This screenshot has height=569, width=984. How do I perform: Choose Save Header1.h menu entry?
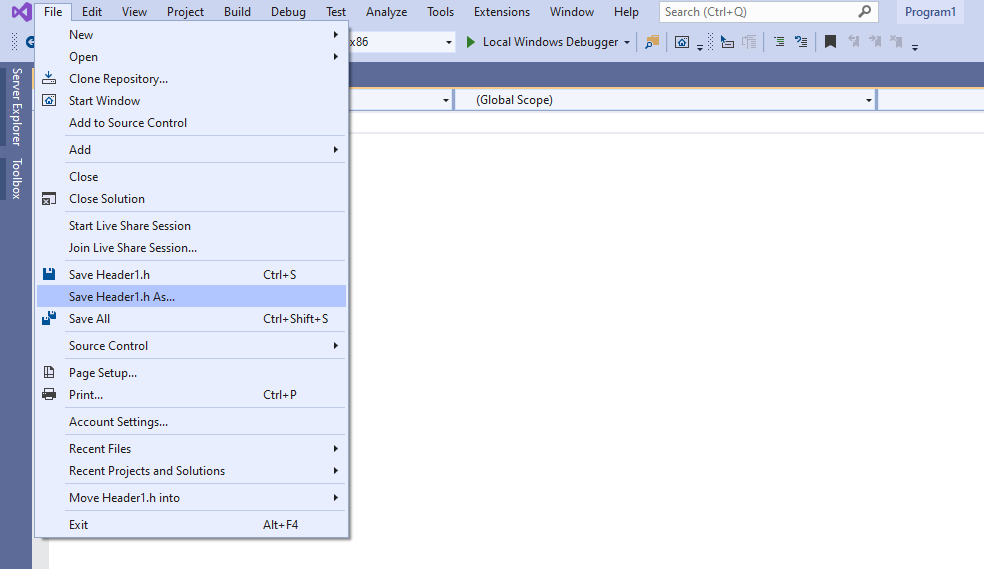pos(191,274)
